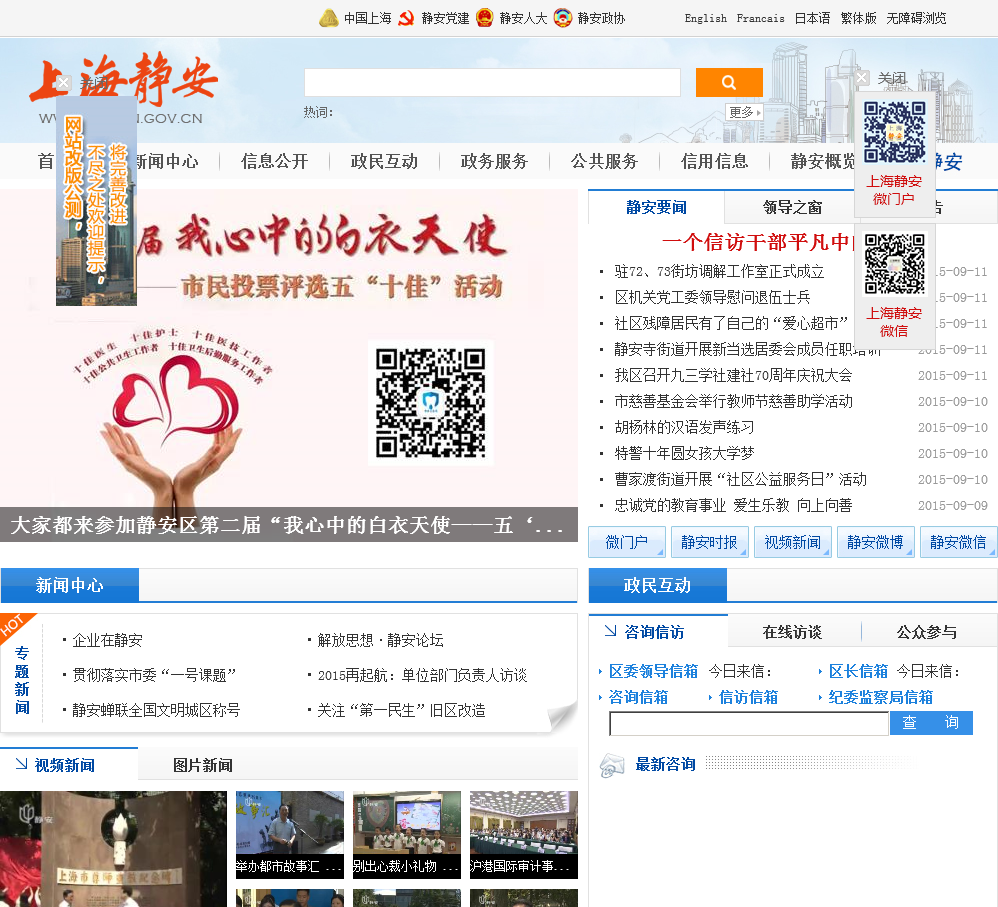The height and width of the screenshot is (907, 998).
Task: Close the right floating QR code panel
Action: [862, 78]
